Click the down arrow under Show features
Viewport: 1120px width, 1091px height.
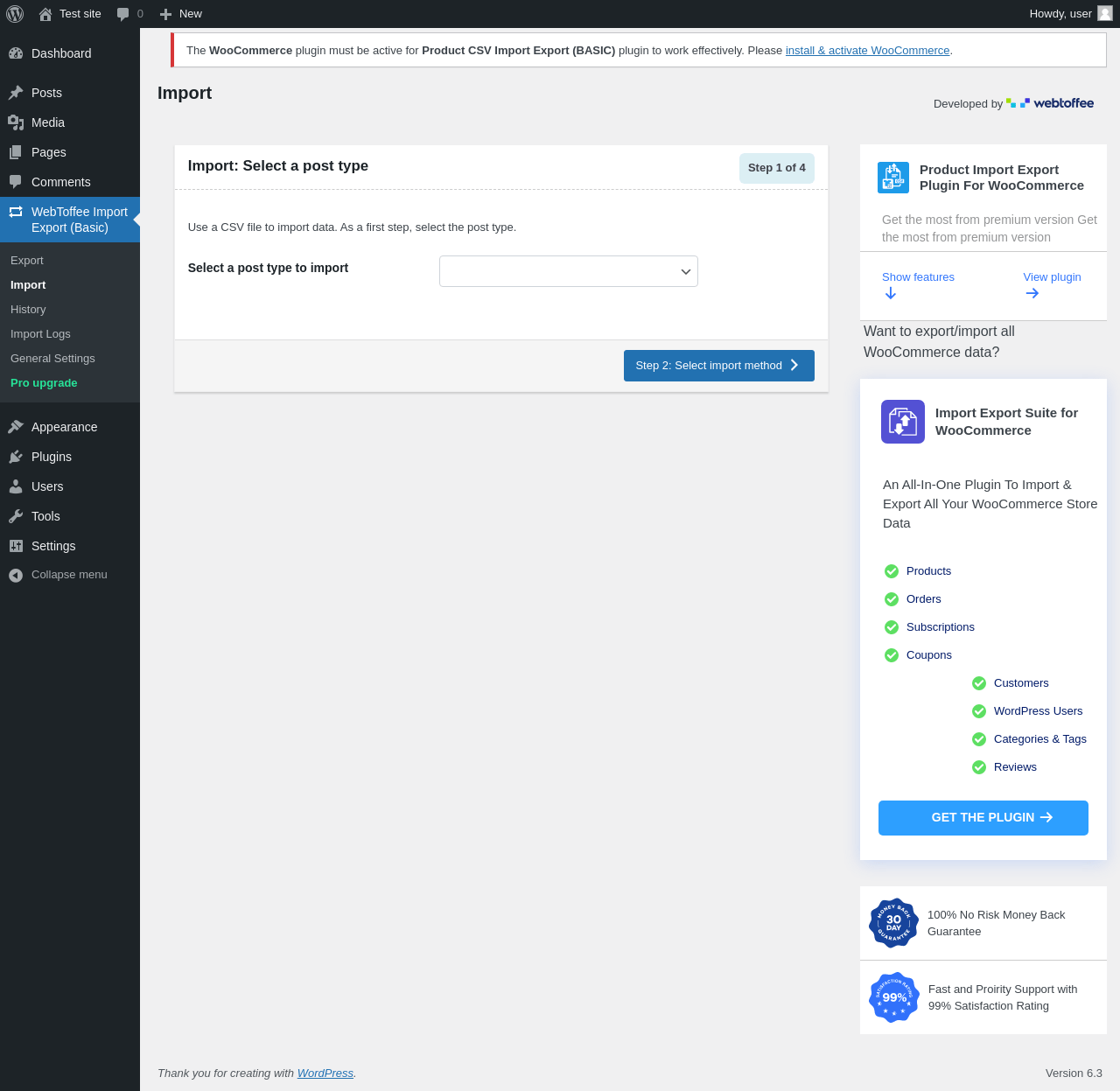[x=891, y=293]
